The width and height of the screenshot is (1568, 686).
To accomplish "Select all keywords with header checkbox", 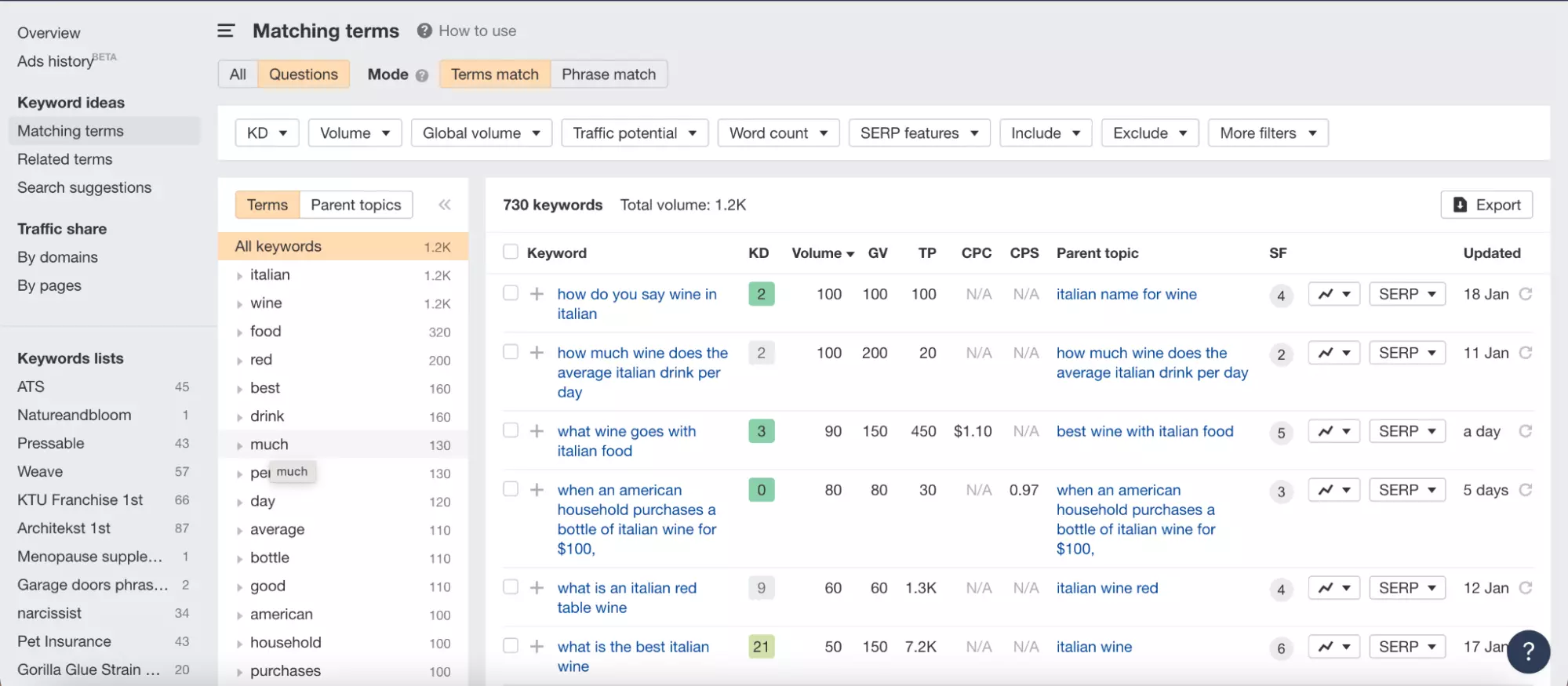I will [x=511, y=252].
